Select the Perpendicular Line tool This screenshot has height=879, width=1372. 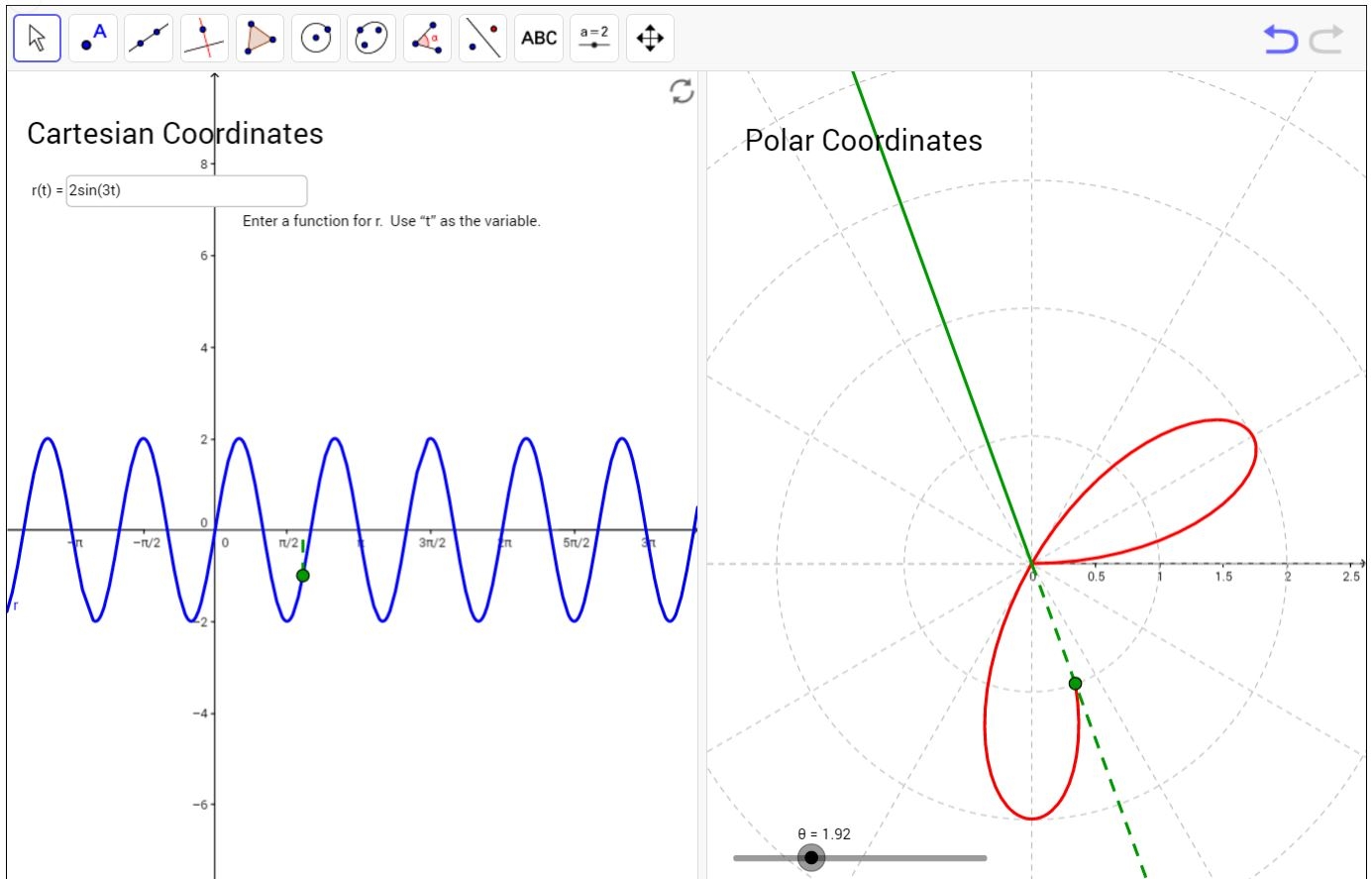point(202,38)
